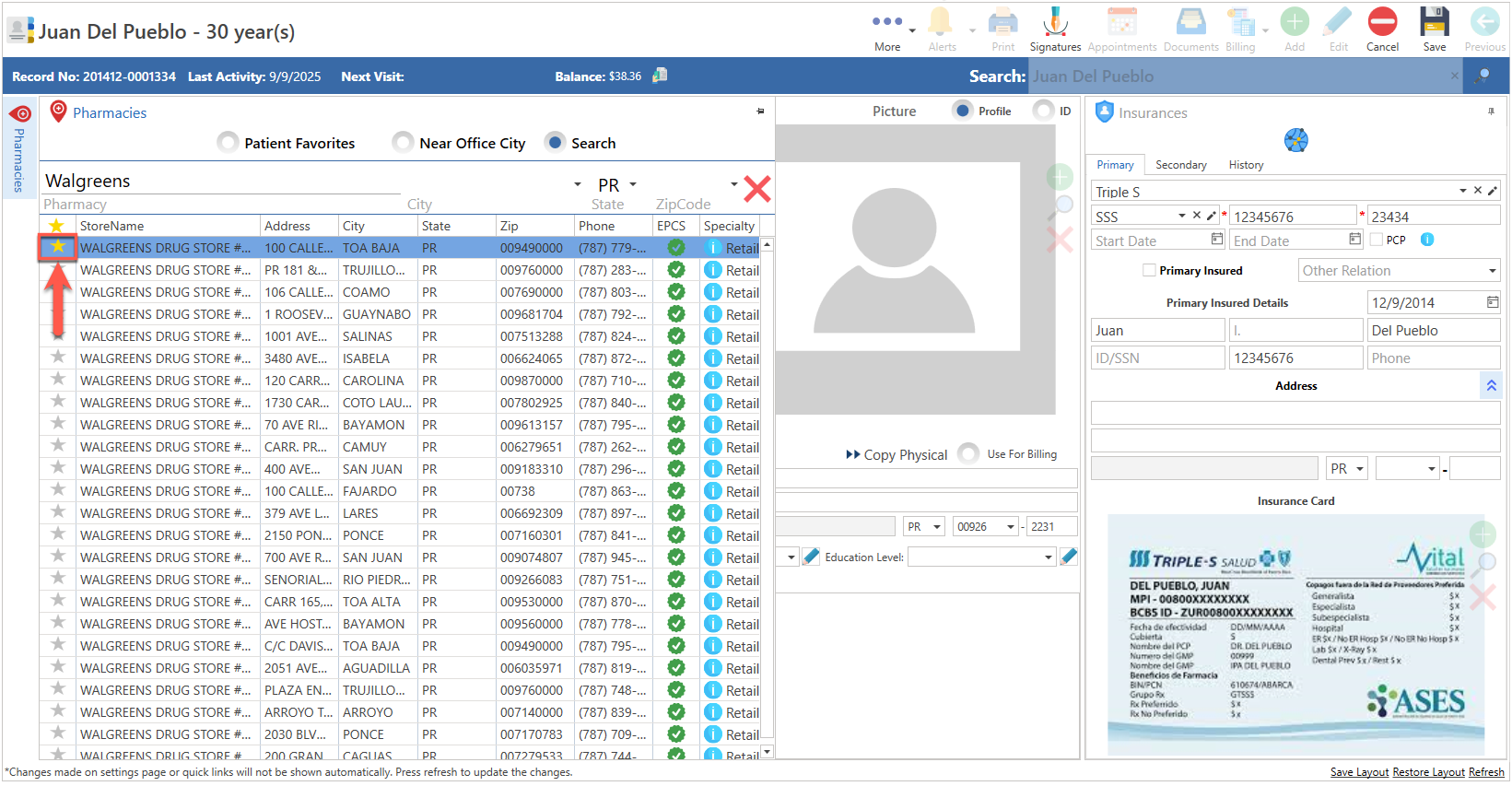Click Restore Layout link

pyautogui.click(x=1428, y=772)
